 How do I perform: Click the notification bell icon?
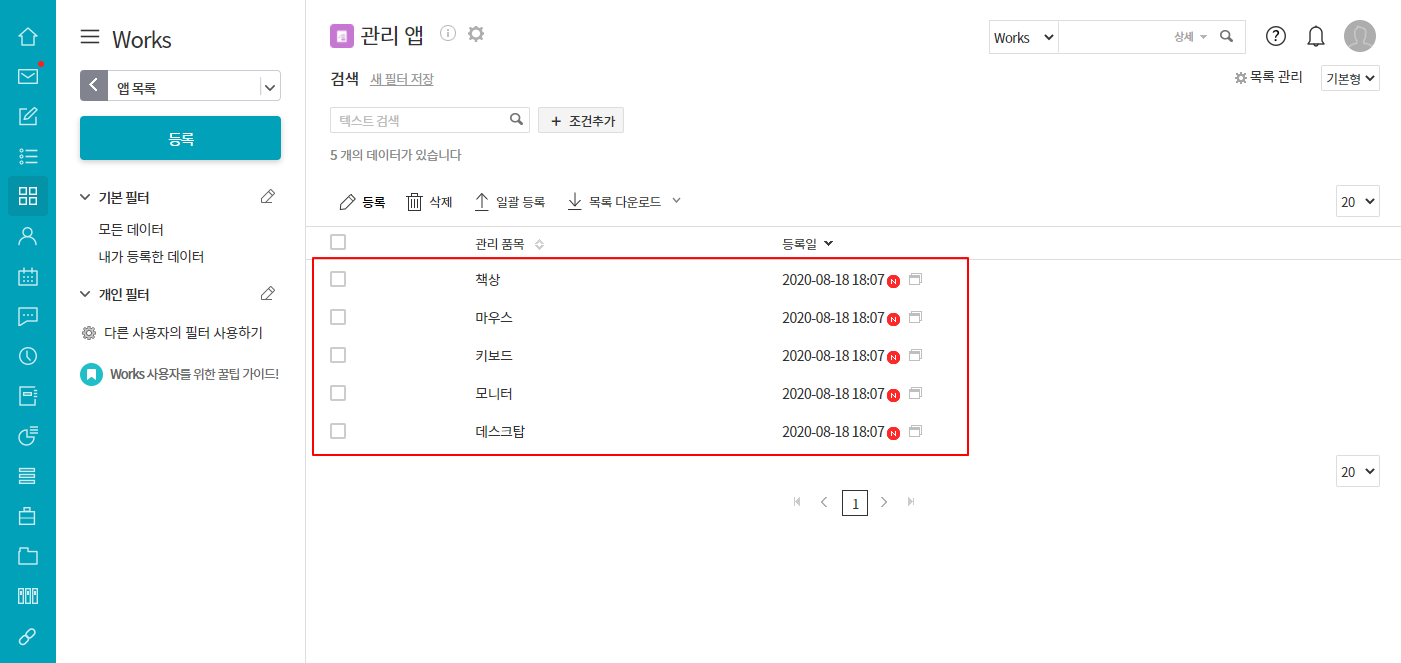pos(1316,37)
